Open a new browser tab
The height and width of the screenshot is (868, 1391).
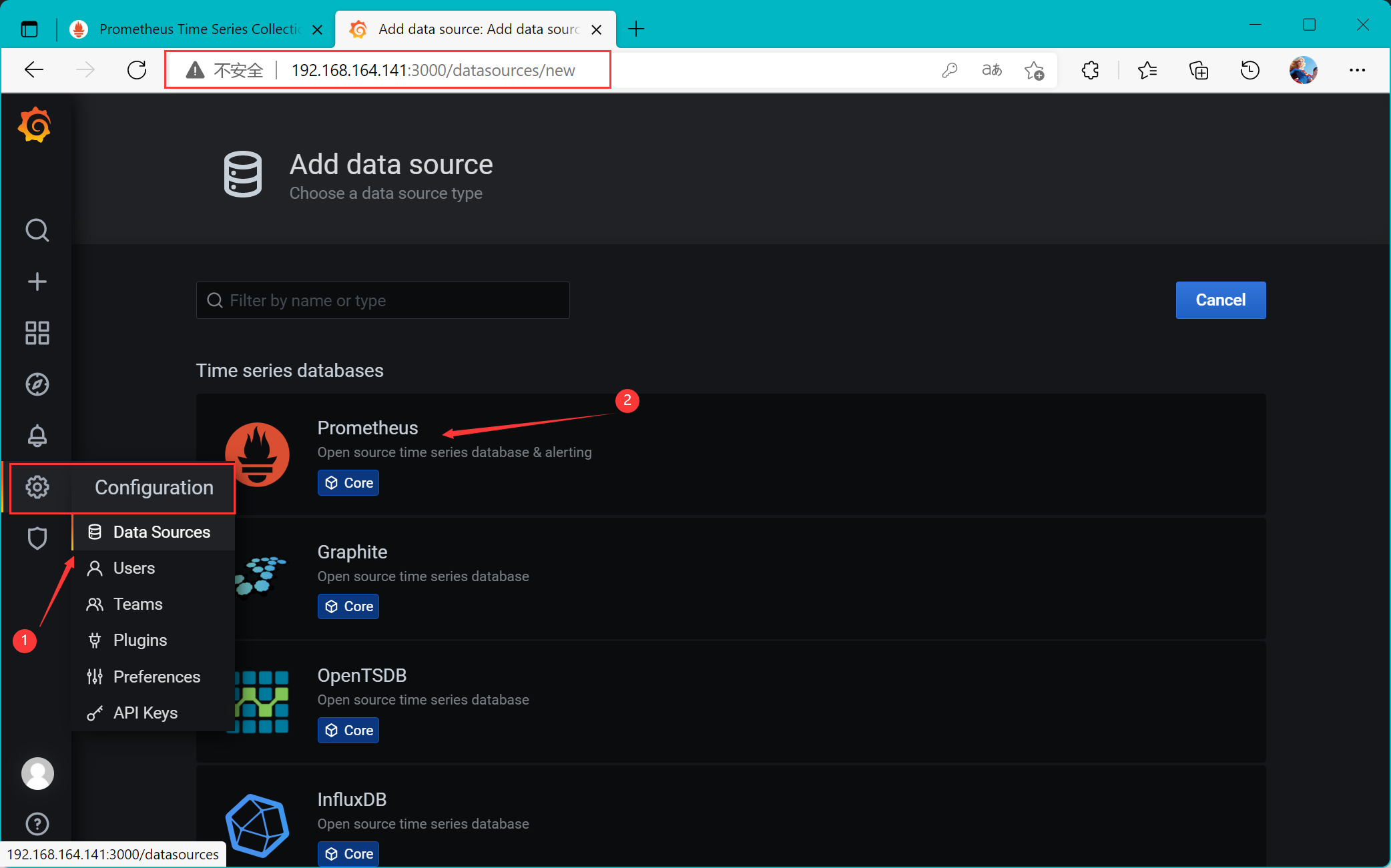point(637,29)
